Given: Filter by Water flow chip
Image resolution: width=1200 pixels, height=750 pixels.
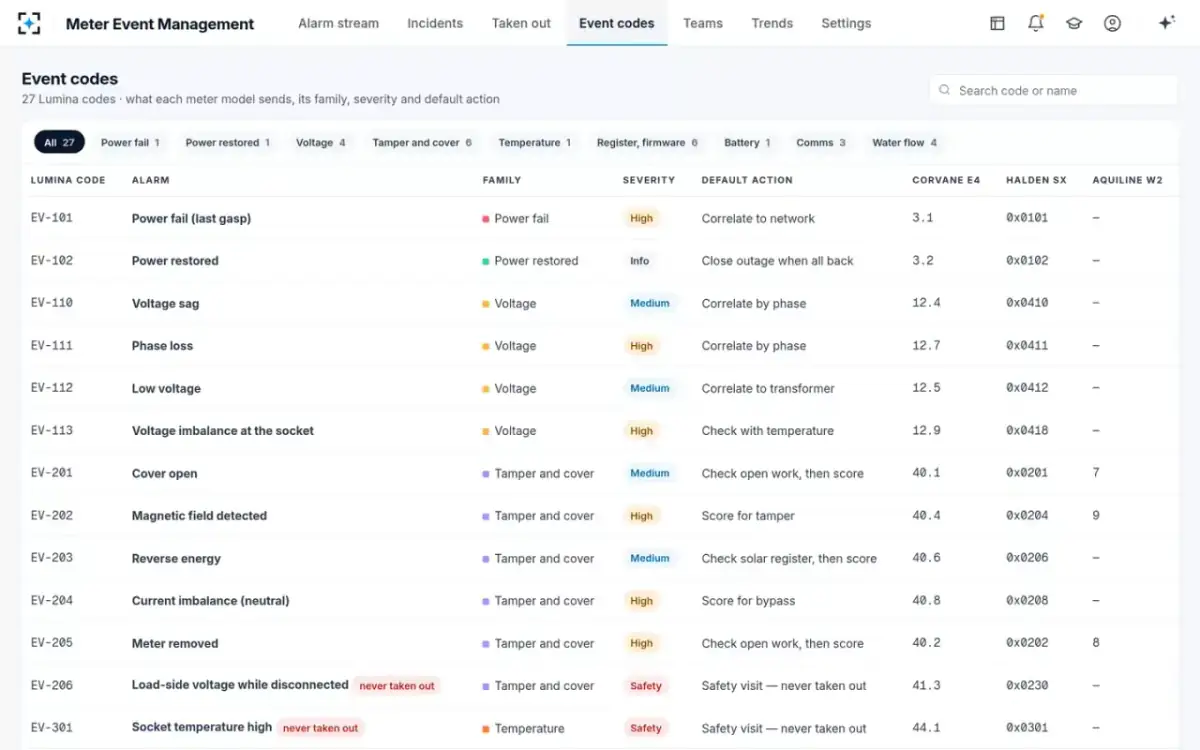Looking at the screenshot, I should pos(905,143).
